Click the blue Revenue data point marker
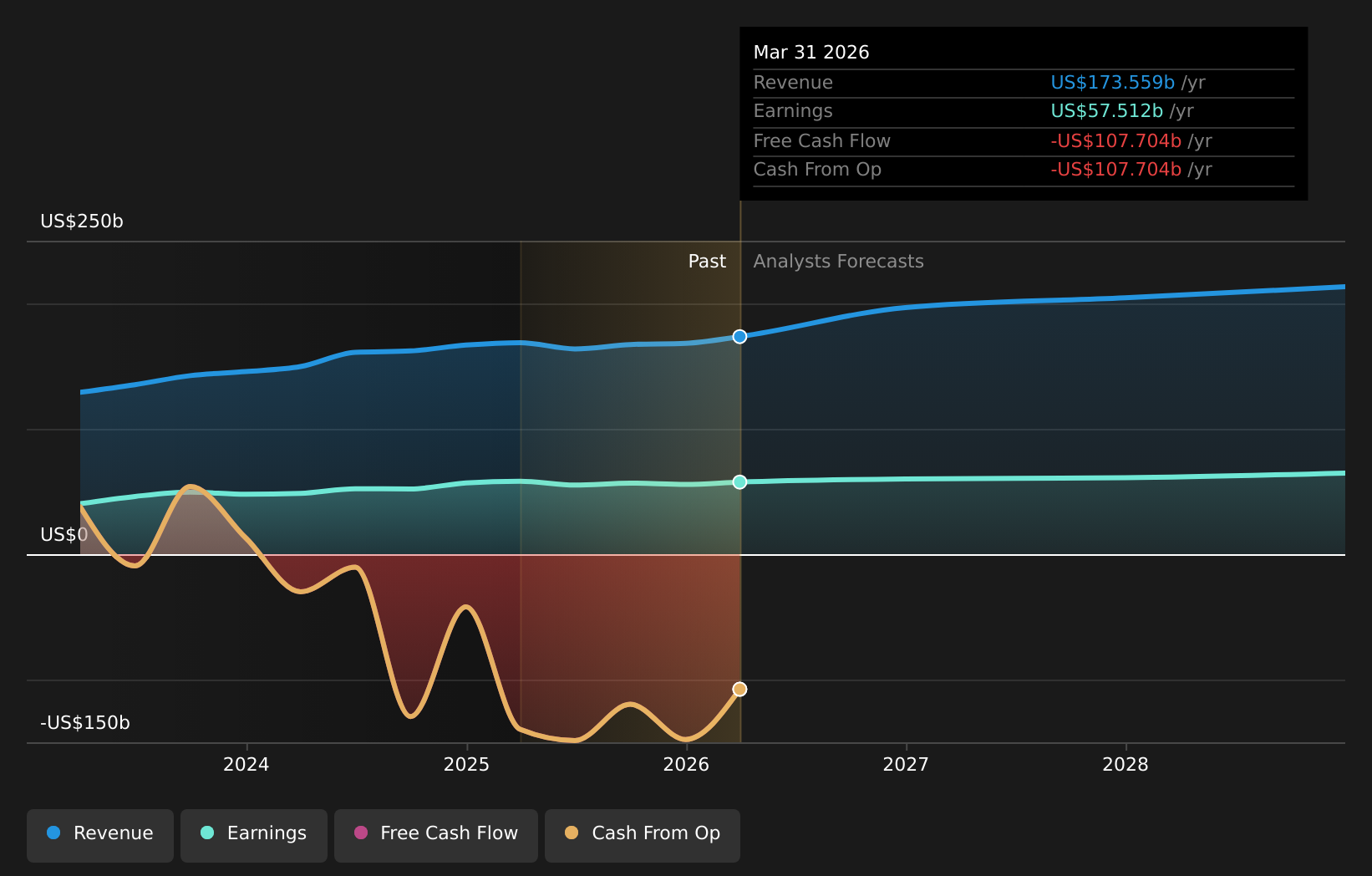 pos(739,337)
